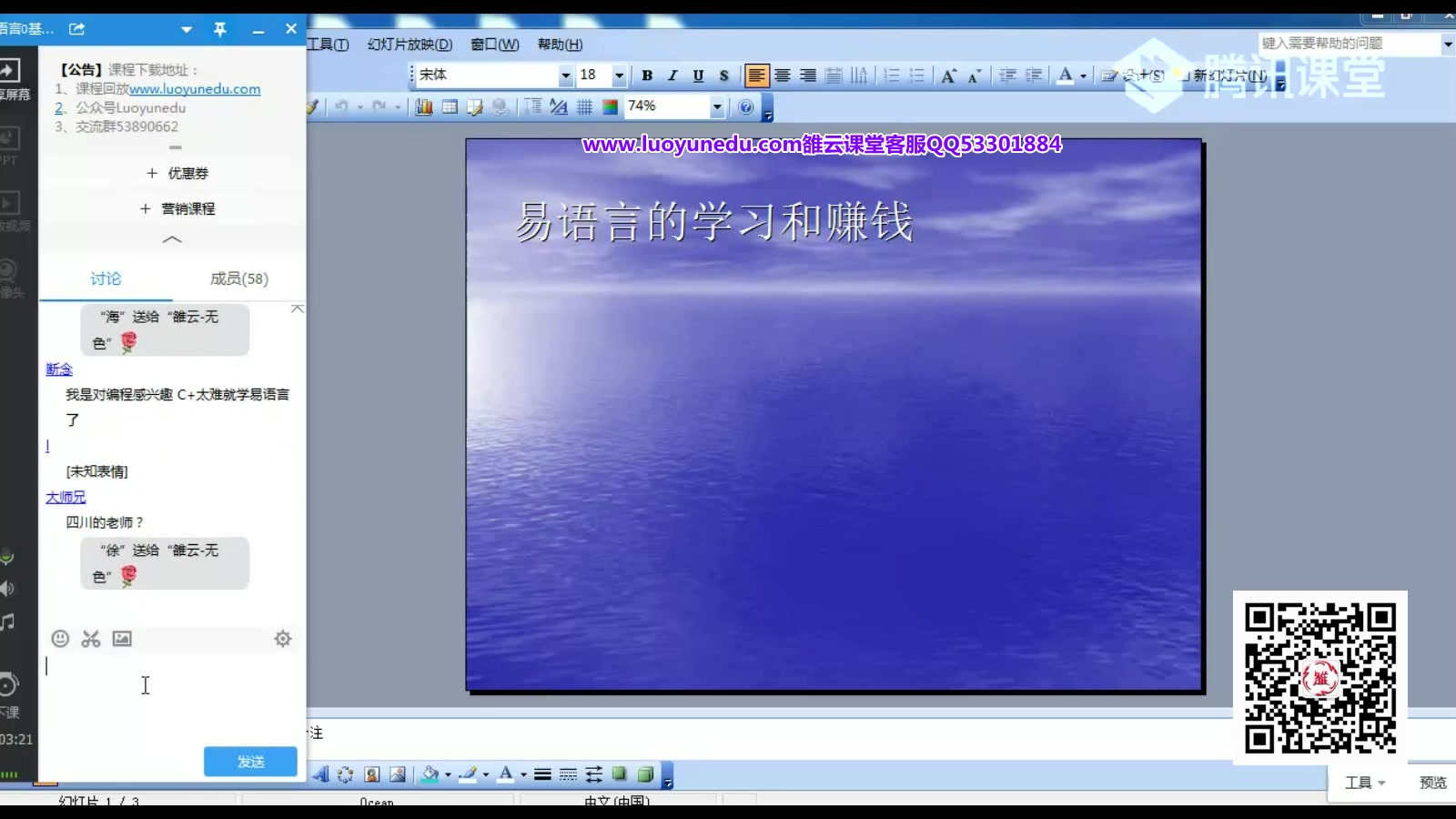Choose dash style icon
Image resolution: width=1456 pixels, height=819 pixels.
pos(568,774)
